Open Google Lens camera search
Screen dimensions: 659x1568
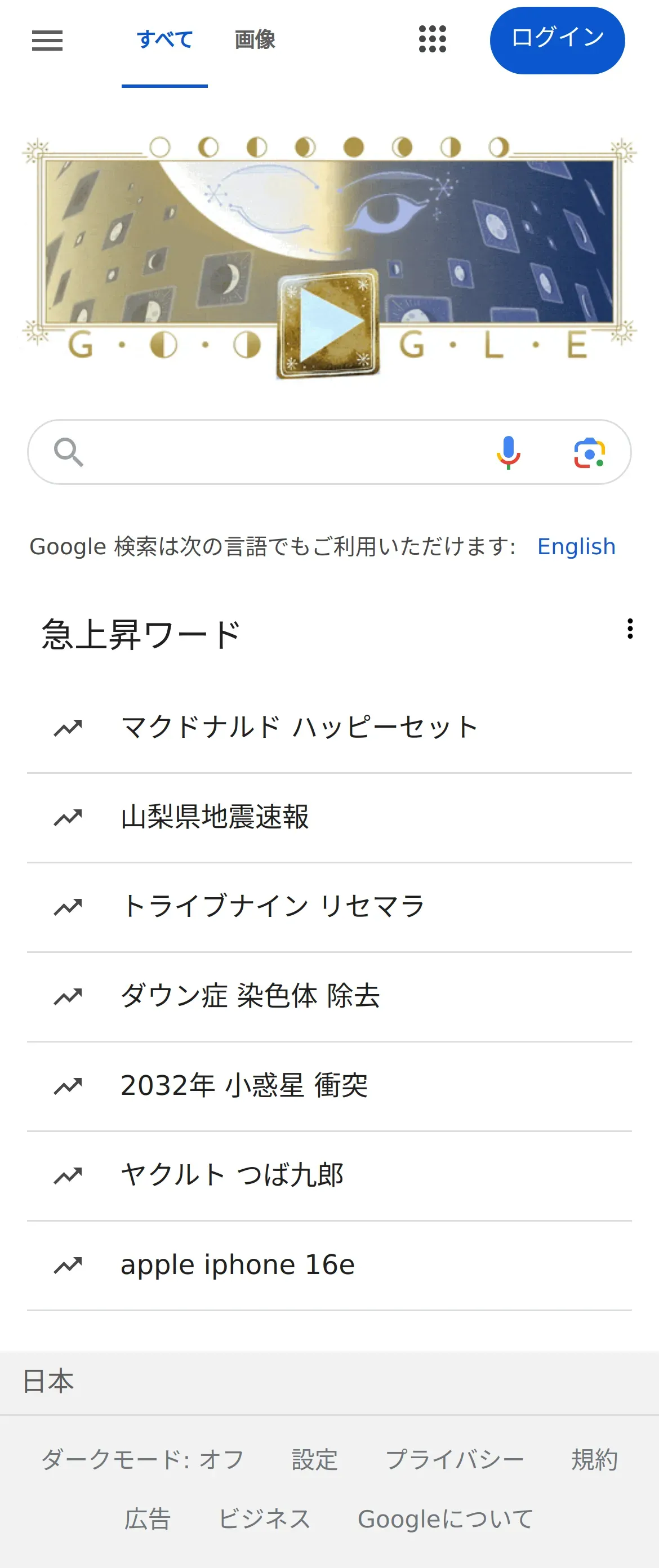click(x=589, y=453)
